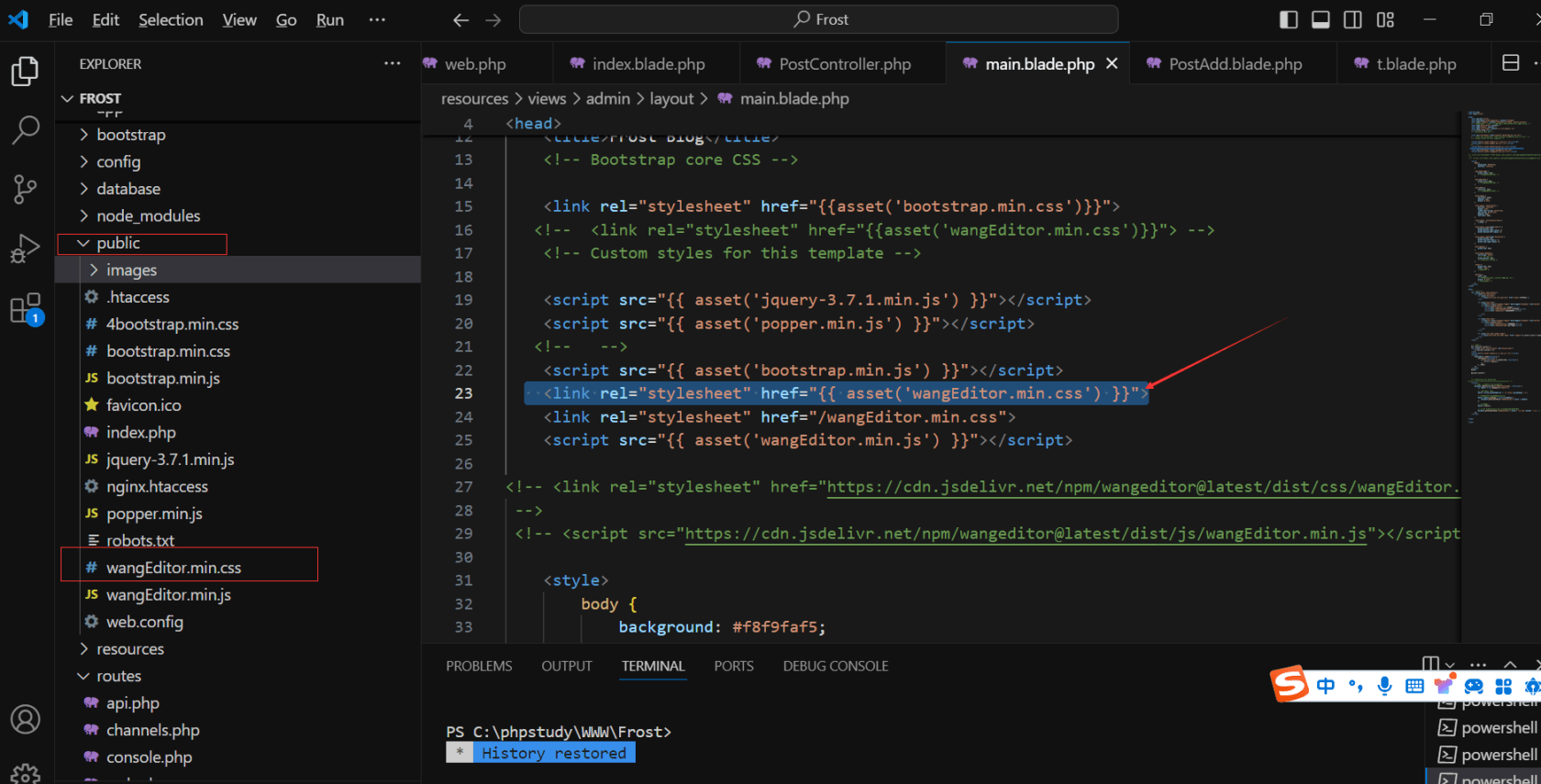The image size is (1541, 784).
Task: Toggle the bottom panel layout icon
Action: pos(1321,19)
